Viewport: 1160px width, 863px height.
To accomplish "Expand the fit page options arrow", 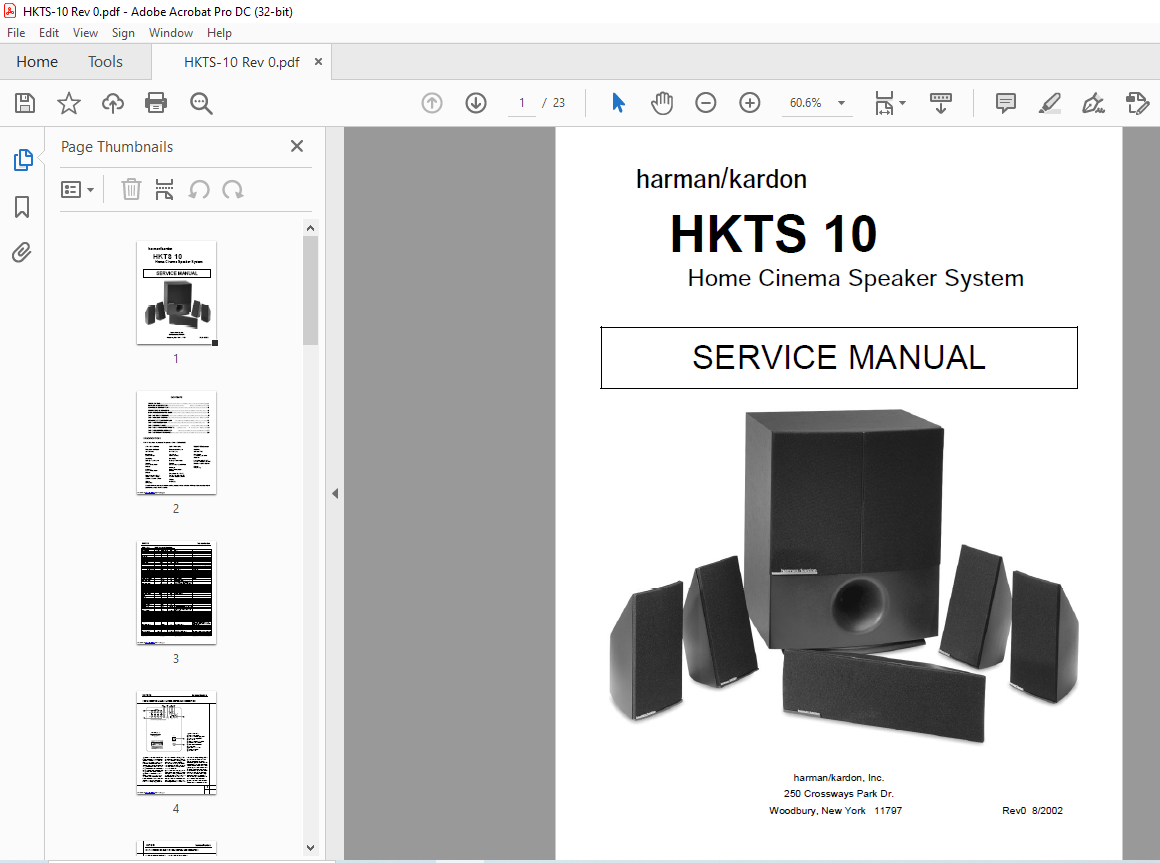I will coord(903,103).
